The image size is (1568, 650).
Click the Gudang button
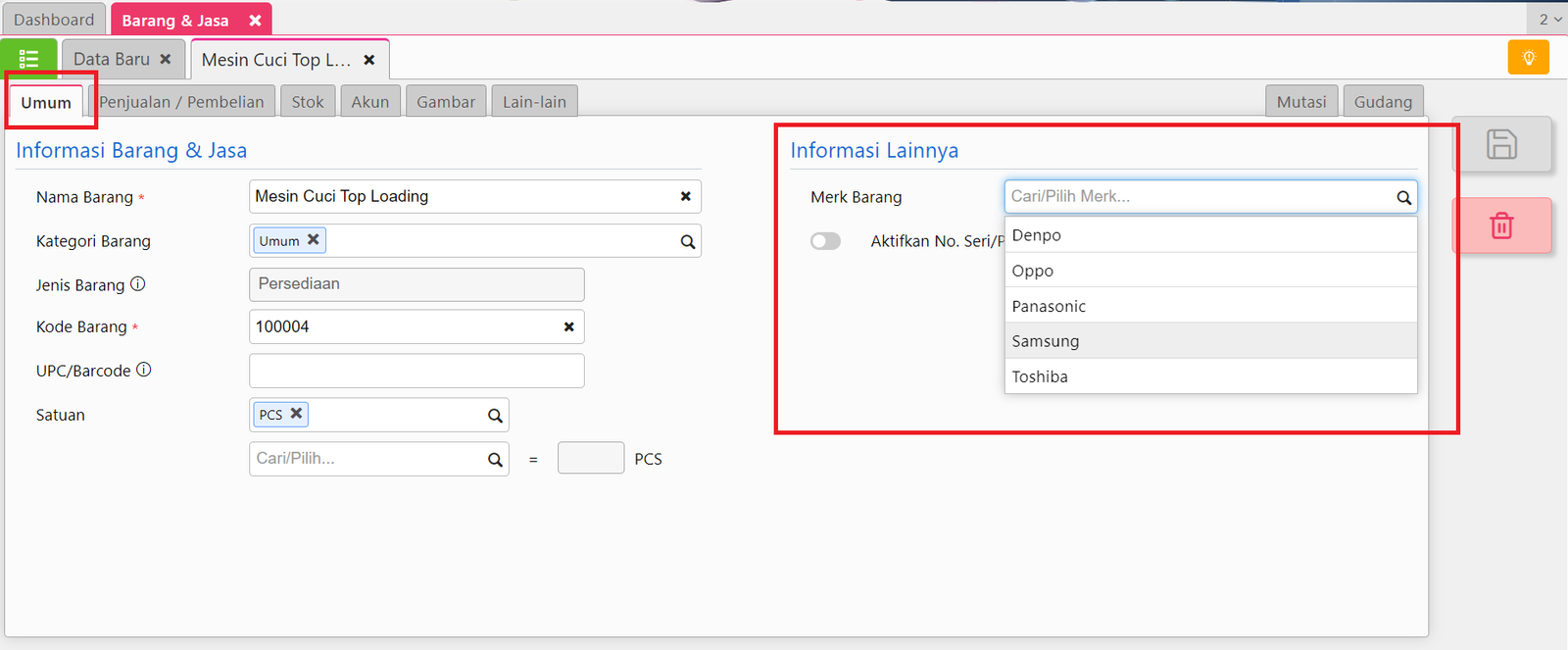(x=1383, y=102)
